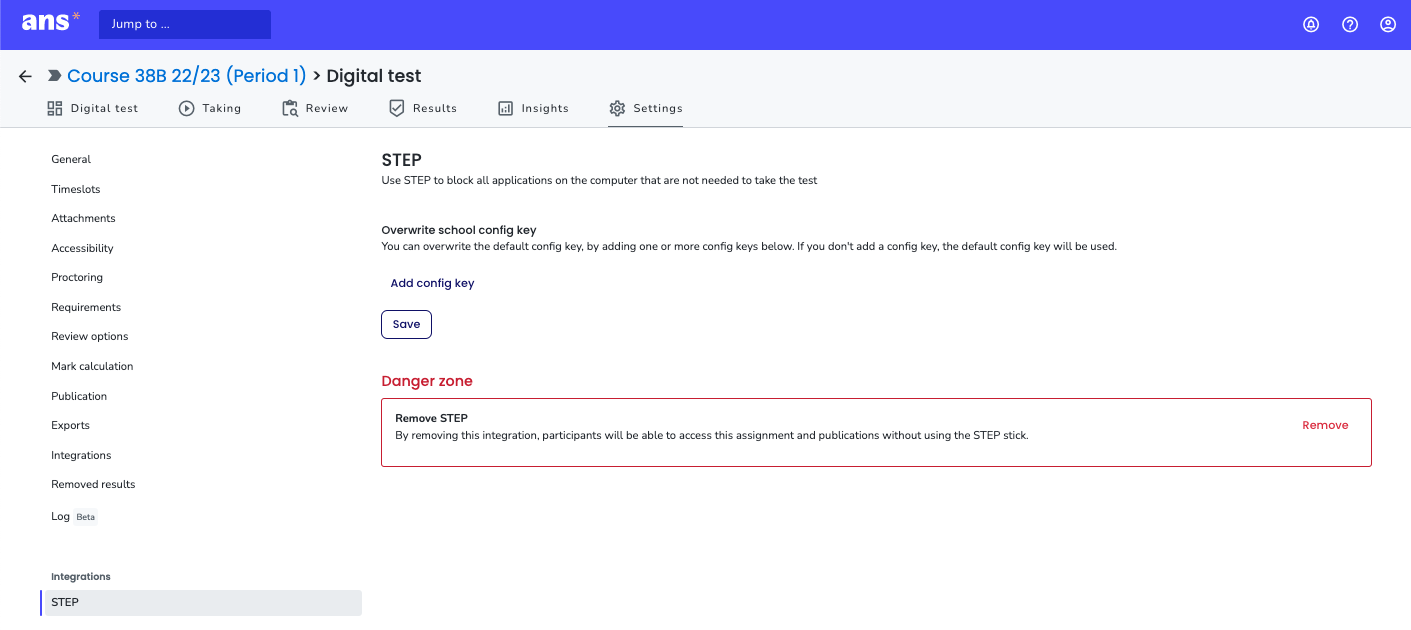
Task: Click the Danger zone heading
Action: tap(427, 381)
